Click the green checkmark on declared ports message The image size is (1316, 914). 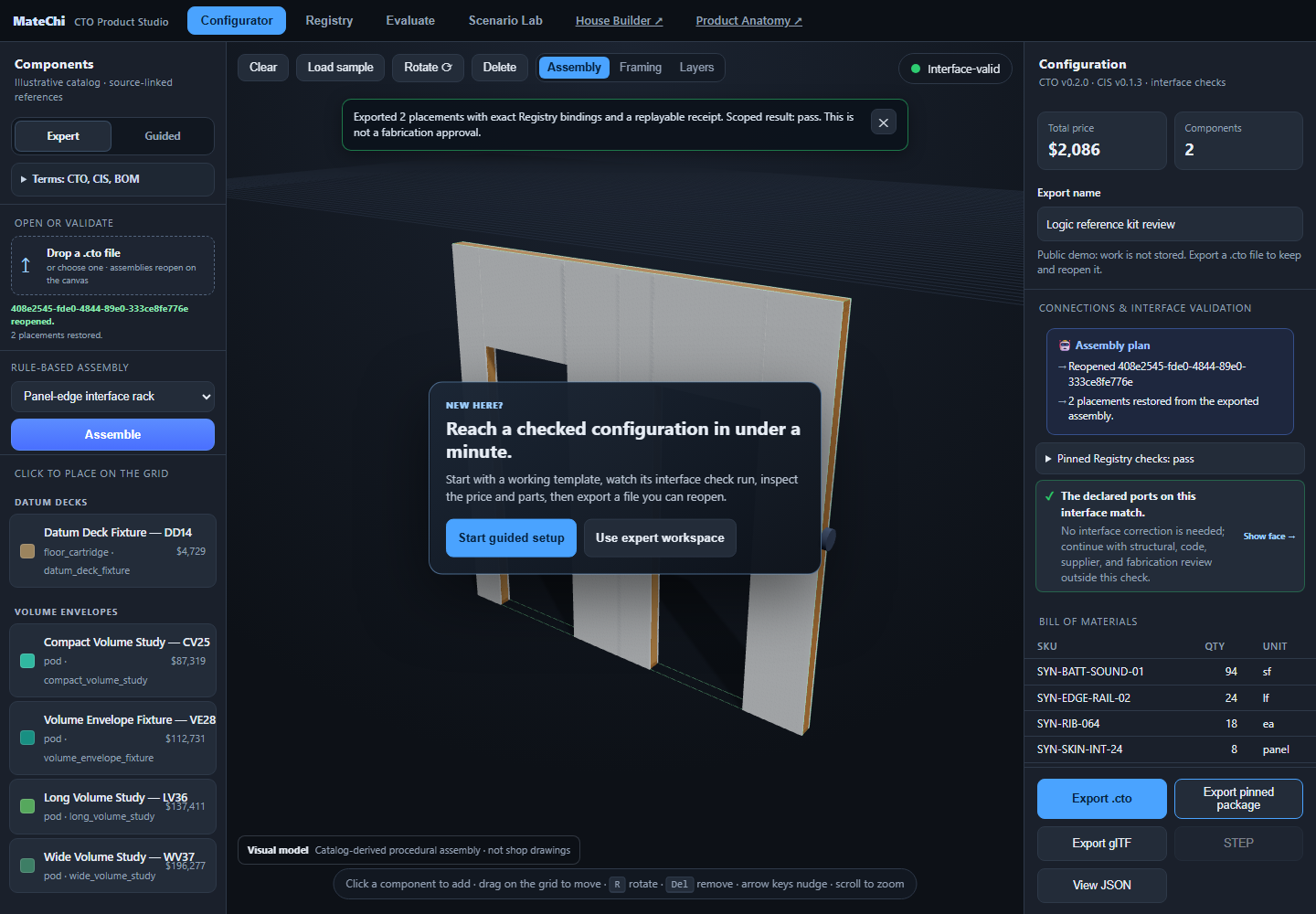coord(1050,496)
